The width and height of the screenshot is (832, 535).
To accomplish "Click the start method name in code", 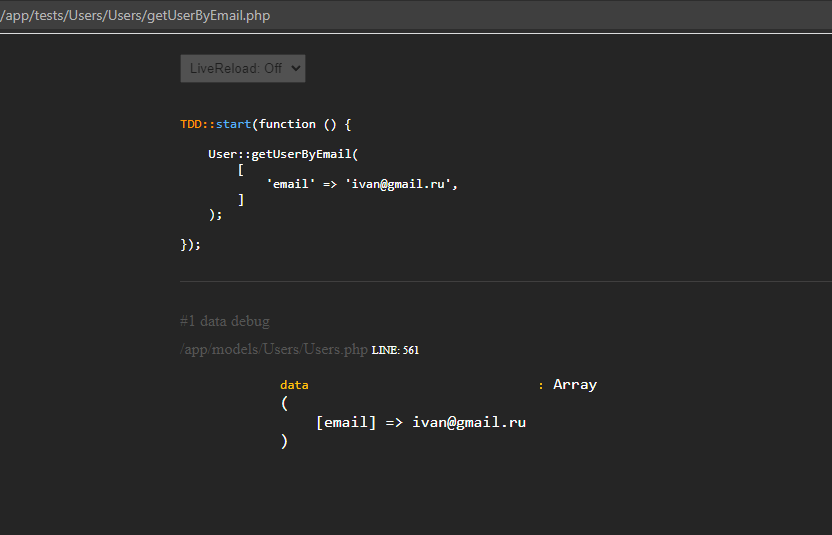I will 233,124.
